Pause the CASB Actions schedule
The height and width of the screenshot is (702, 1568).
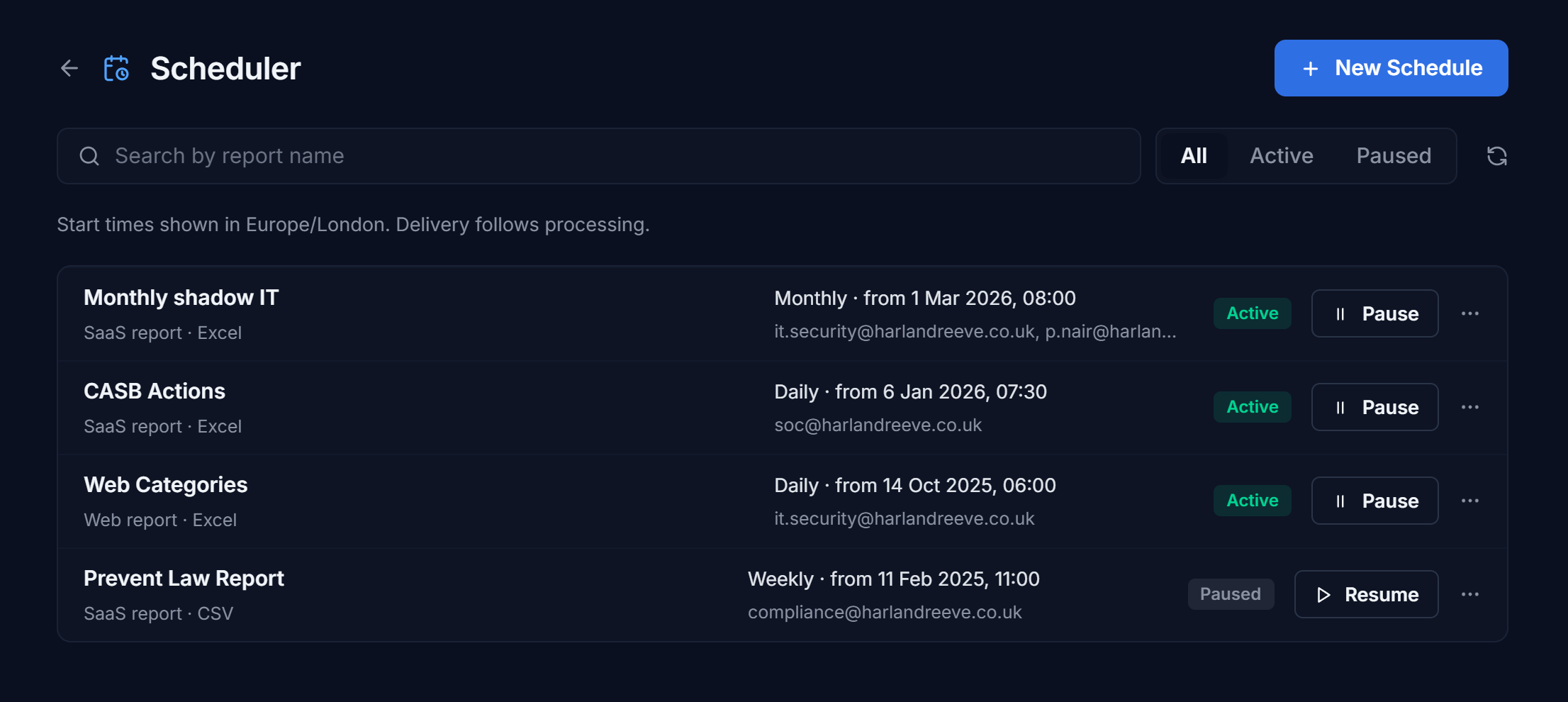(1374, 407)
